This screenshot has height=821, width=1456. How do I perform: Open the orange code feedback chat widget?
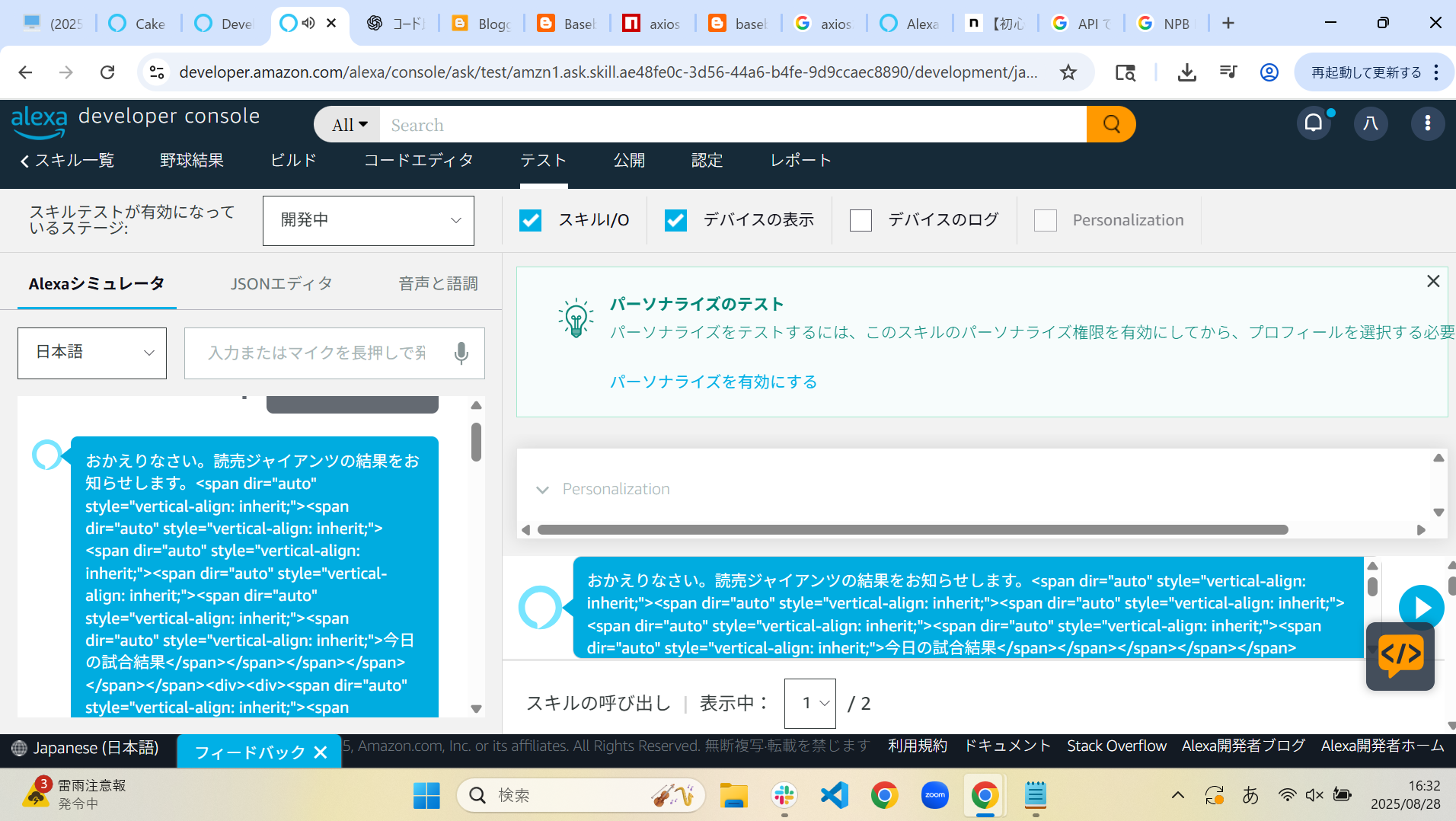pos(1400,656)
